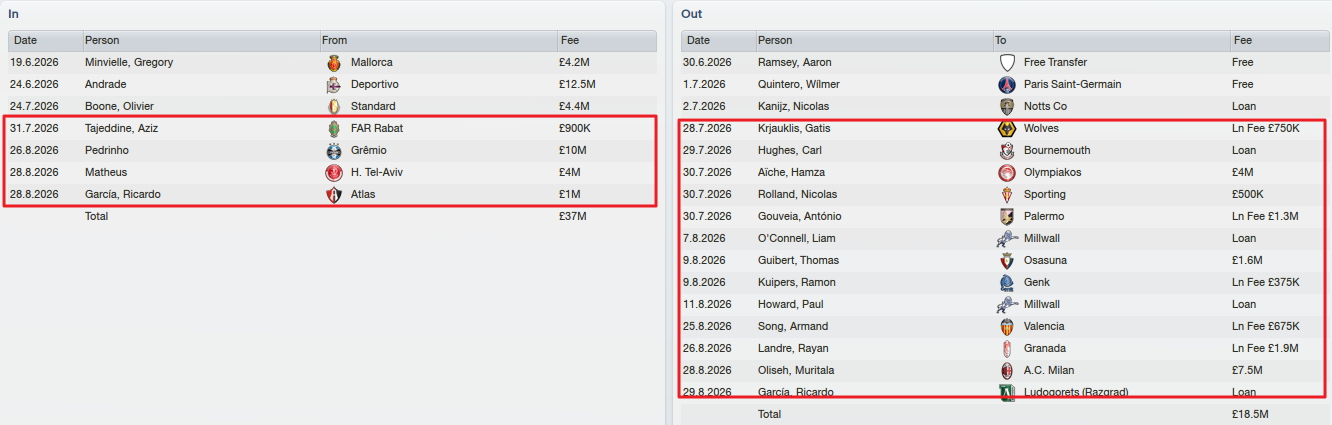Open player profile for Minvielle, Gregory
This screenshot has height=425, width=1332.
point(129,62)
